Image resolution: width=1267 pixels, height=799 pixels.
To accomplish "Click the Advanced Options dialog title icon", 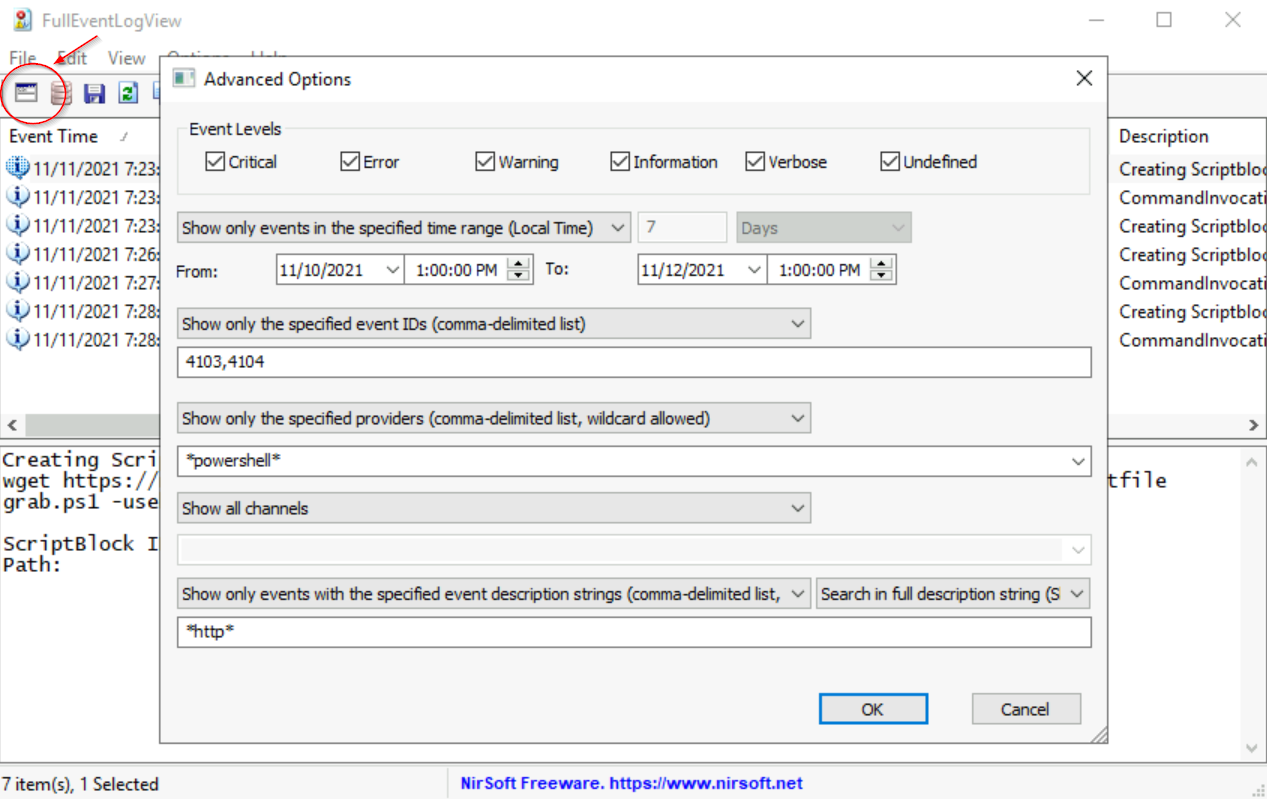I will click(x=183, y=79).
